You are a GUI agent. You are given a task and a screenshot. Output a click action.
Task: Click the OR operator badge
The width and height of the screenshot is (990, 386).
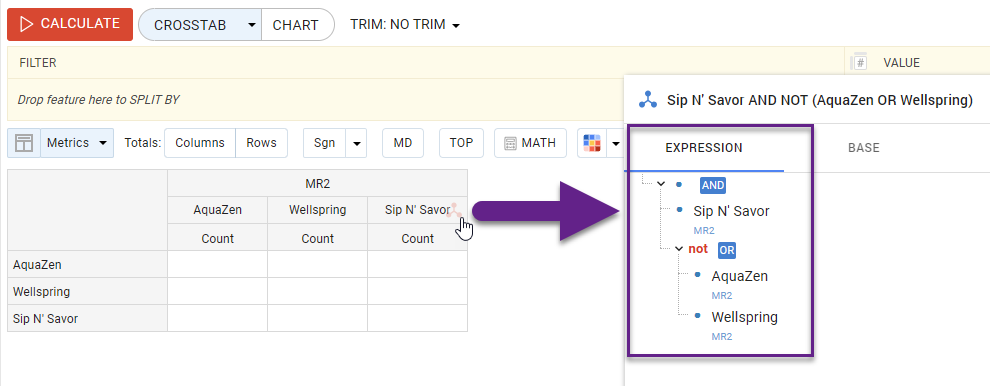[727, 250]
